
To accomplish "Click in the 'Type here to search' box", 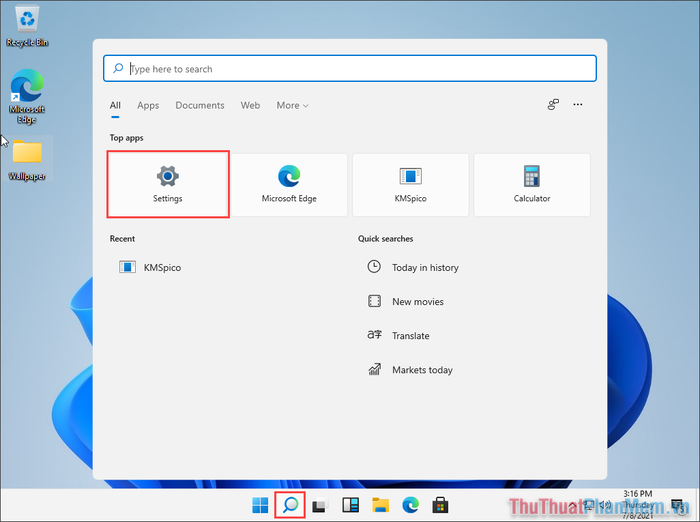I will tap(350, 68).
